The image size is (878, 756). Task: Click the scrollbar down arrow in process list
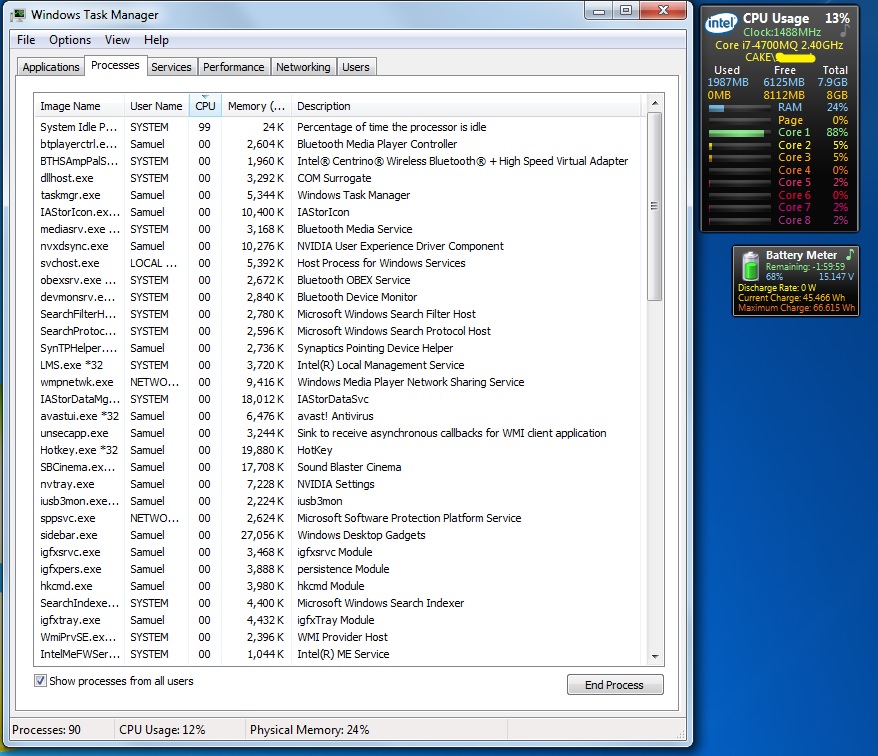[655, 656]
